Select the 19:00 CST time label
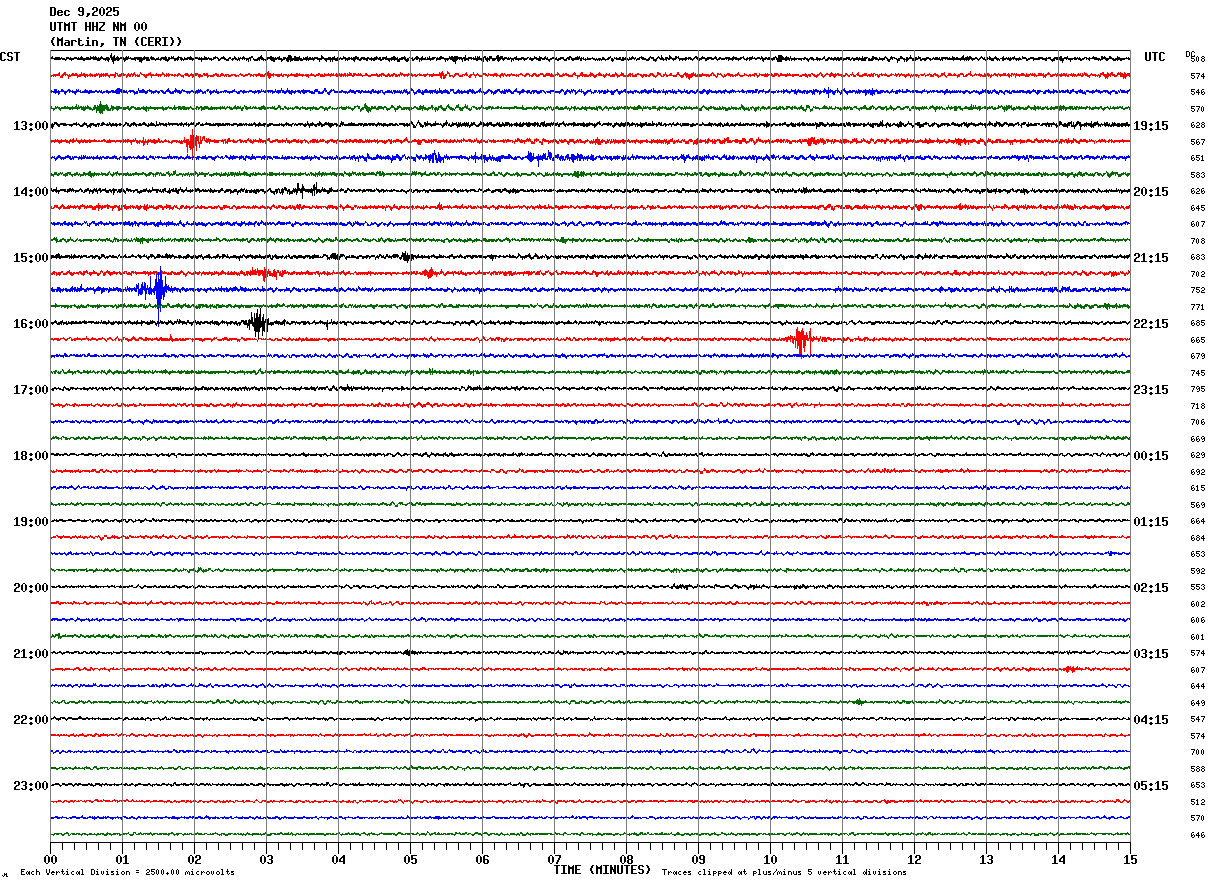This screenshot has height=886, width=1210. (30, 522)
